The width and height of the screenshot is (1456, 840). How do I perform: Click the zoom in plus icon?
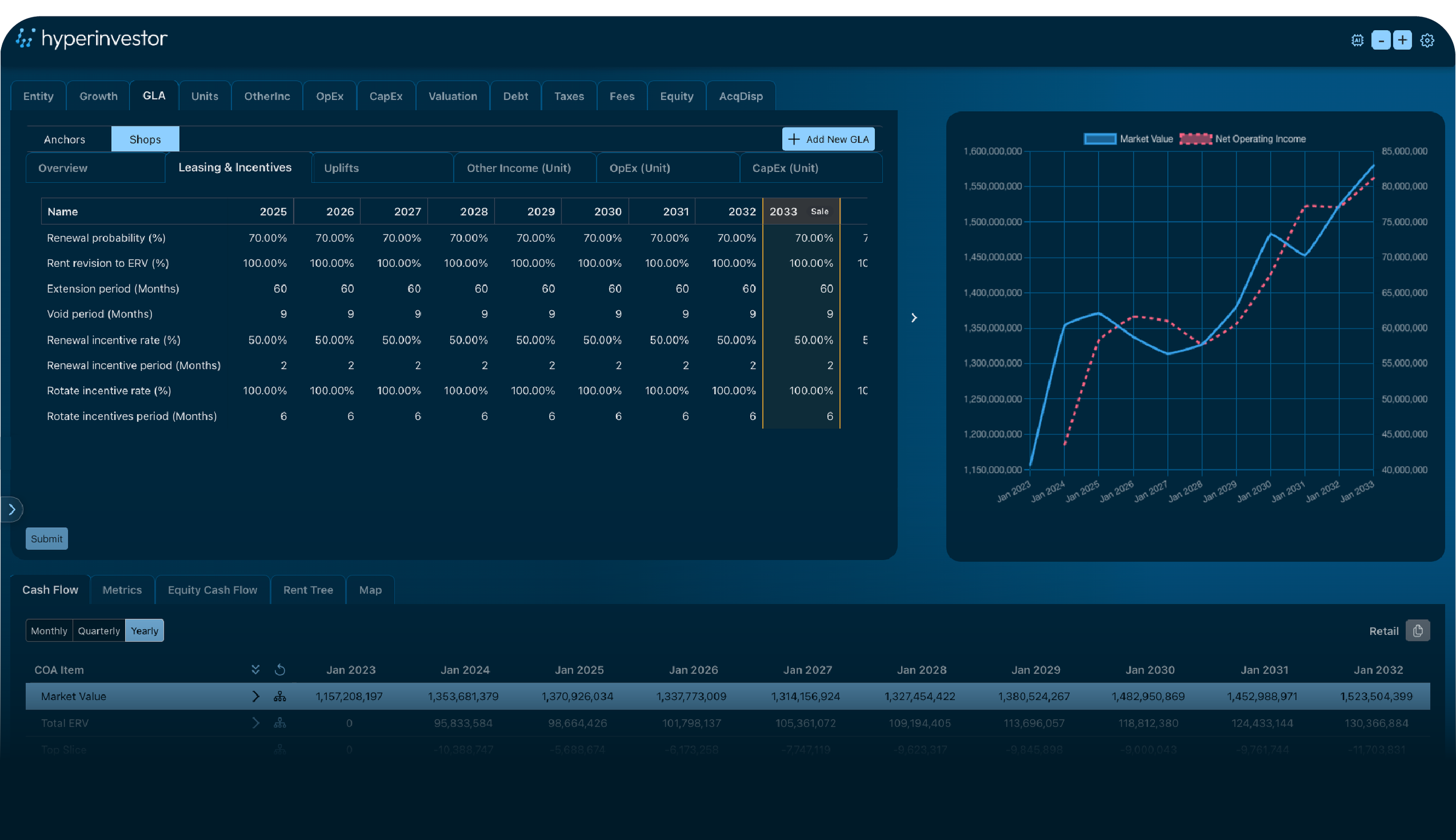pos(1402,40)
